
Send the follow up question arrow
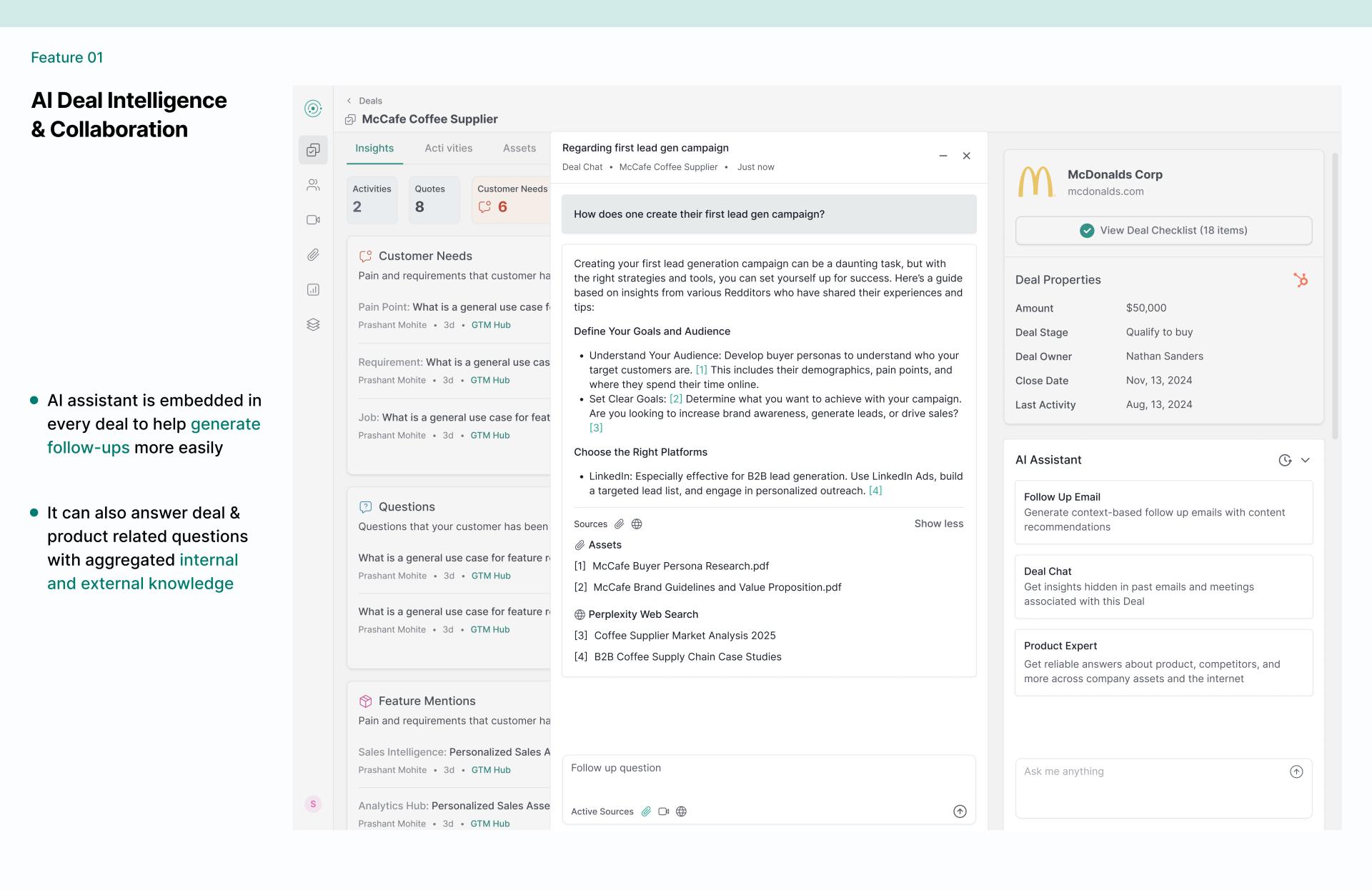tap(960, 811)
